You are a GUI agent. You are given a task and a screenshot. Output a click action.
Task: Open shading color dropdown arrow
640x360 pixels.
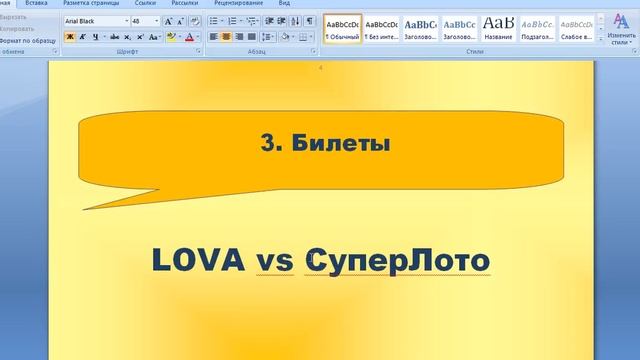pyautogui.click(x=293, y=37)
